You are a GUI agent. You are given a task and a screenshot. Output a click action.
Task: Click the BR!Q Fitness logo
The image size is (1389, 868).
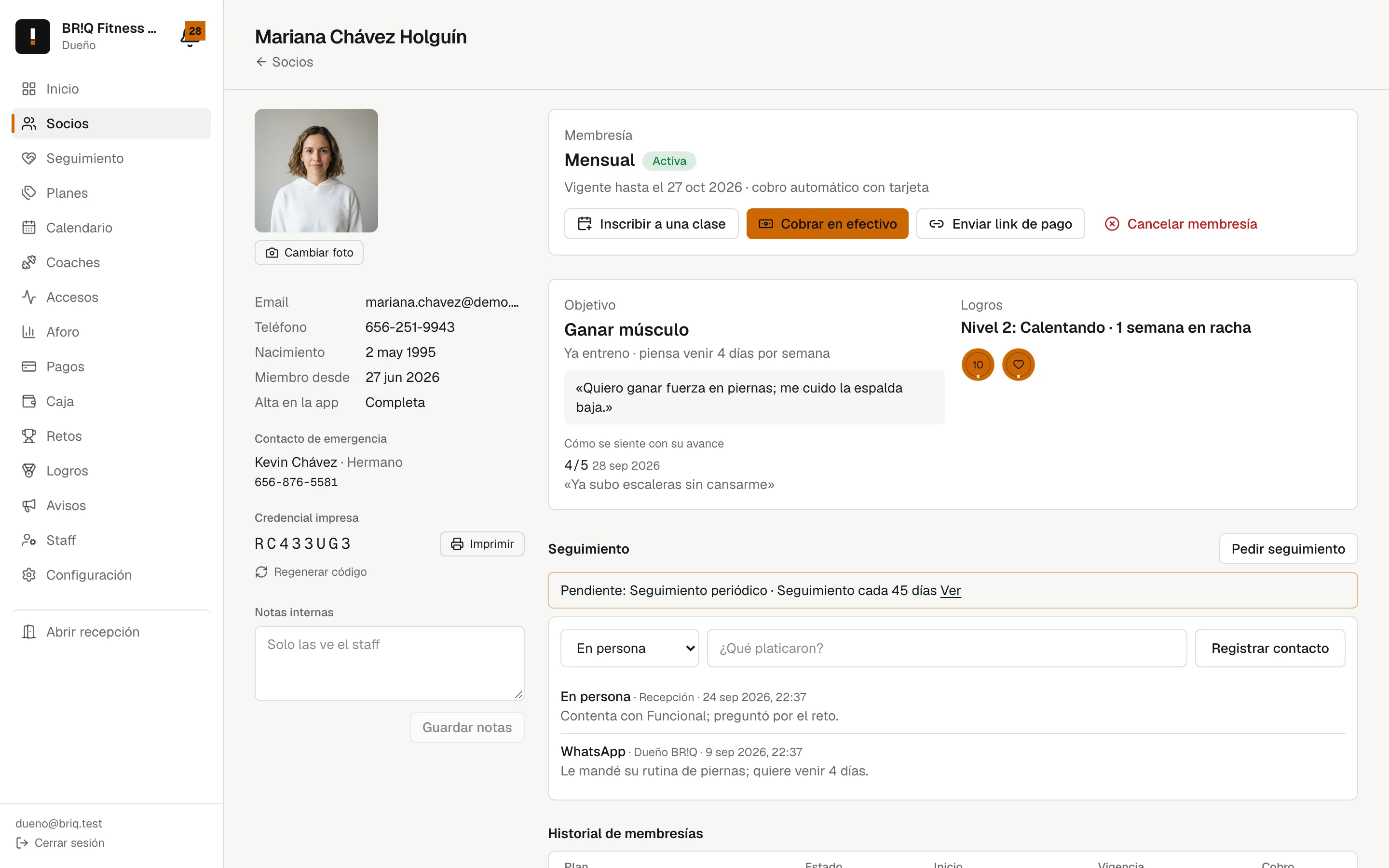click(x=33, y=36)
